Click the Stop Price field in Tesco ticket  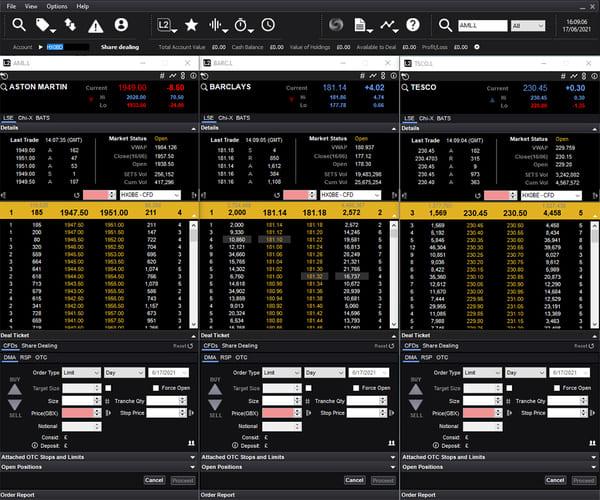pyautogui.click(x=567, y=413)
